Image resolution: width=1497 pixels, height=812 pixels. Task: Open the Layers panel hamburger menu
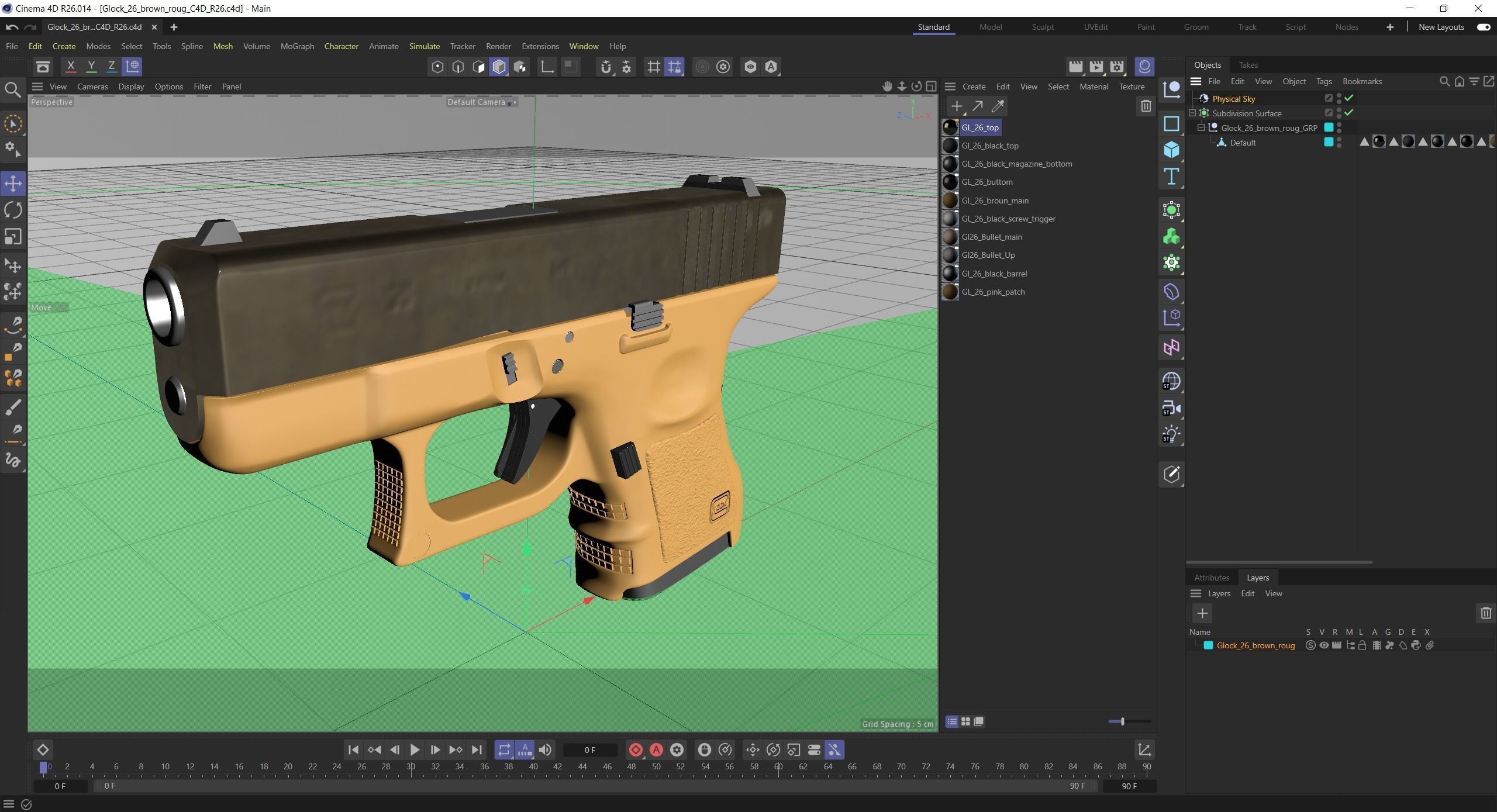pos(1196,593)
